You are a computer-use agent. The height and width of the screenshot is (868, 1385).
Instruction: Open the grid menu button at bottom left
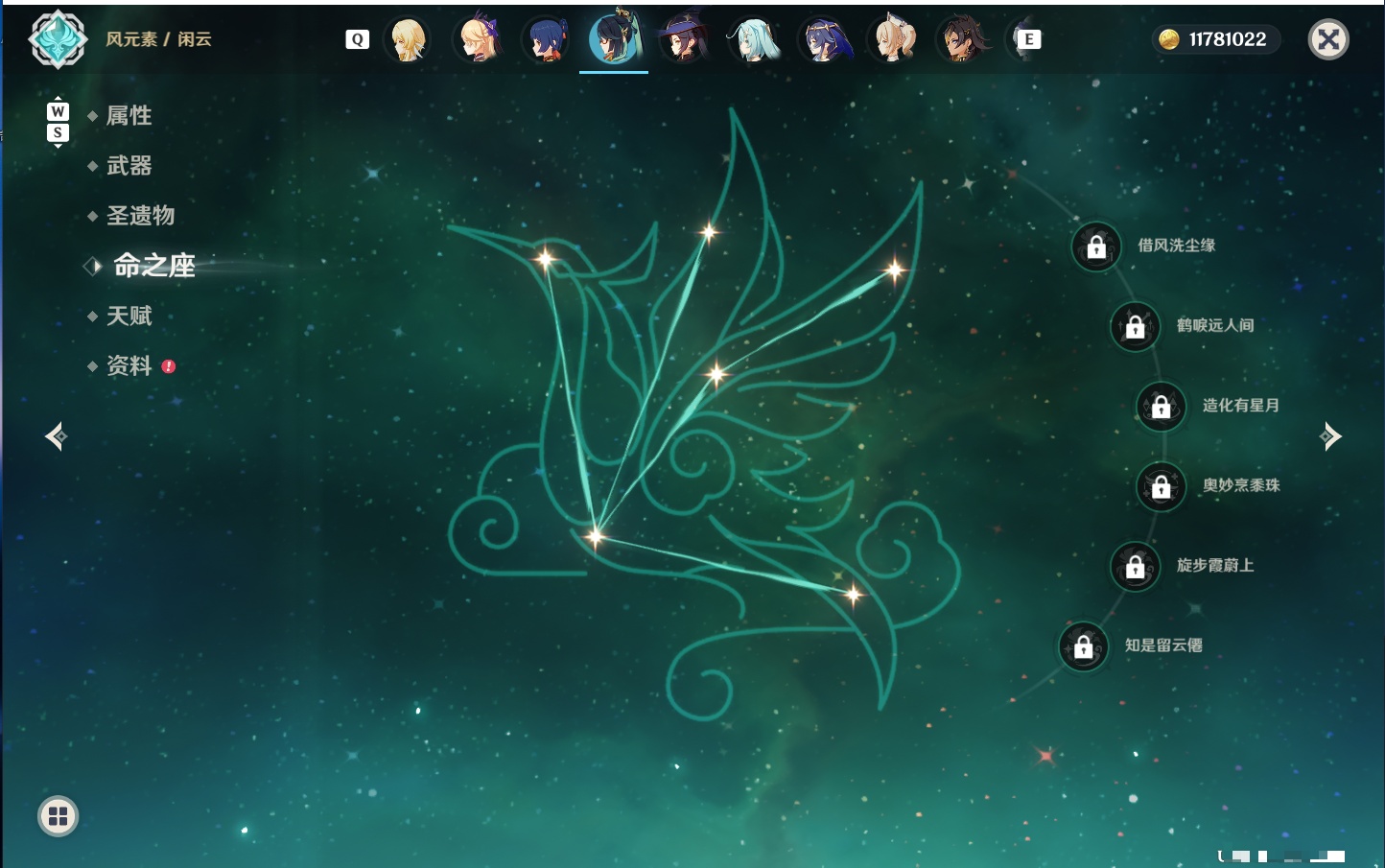click(58, 816)
